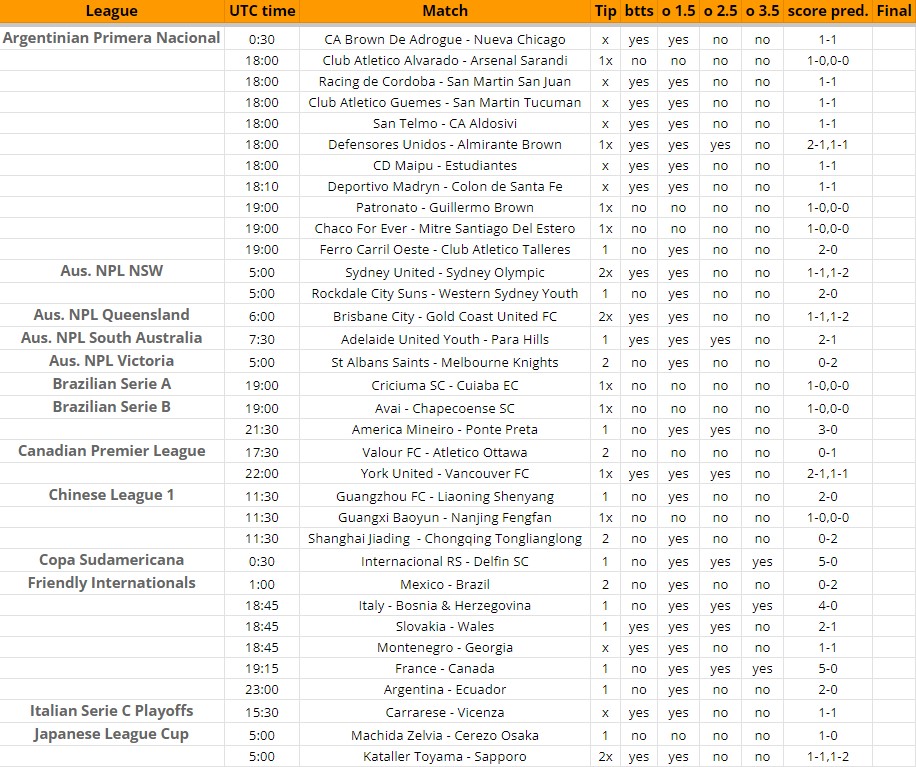The image size is (916, 767).
Task: Select the Canadian Premier League label
Action: coord(112,451)
